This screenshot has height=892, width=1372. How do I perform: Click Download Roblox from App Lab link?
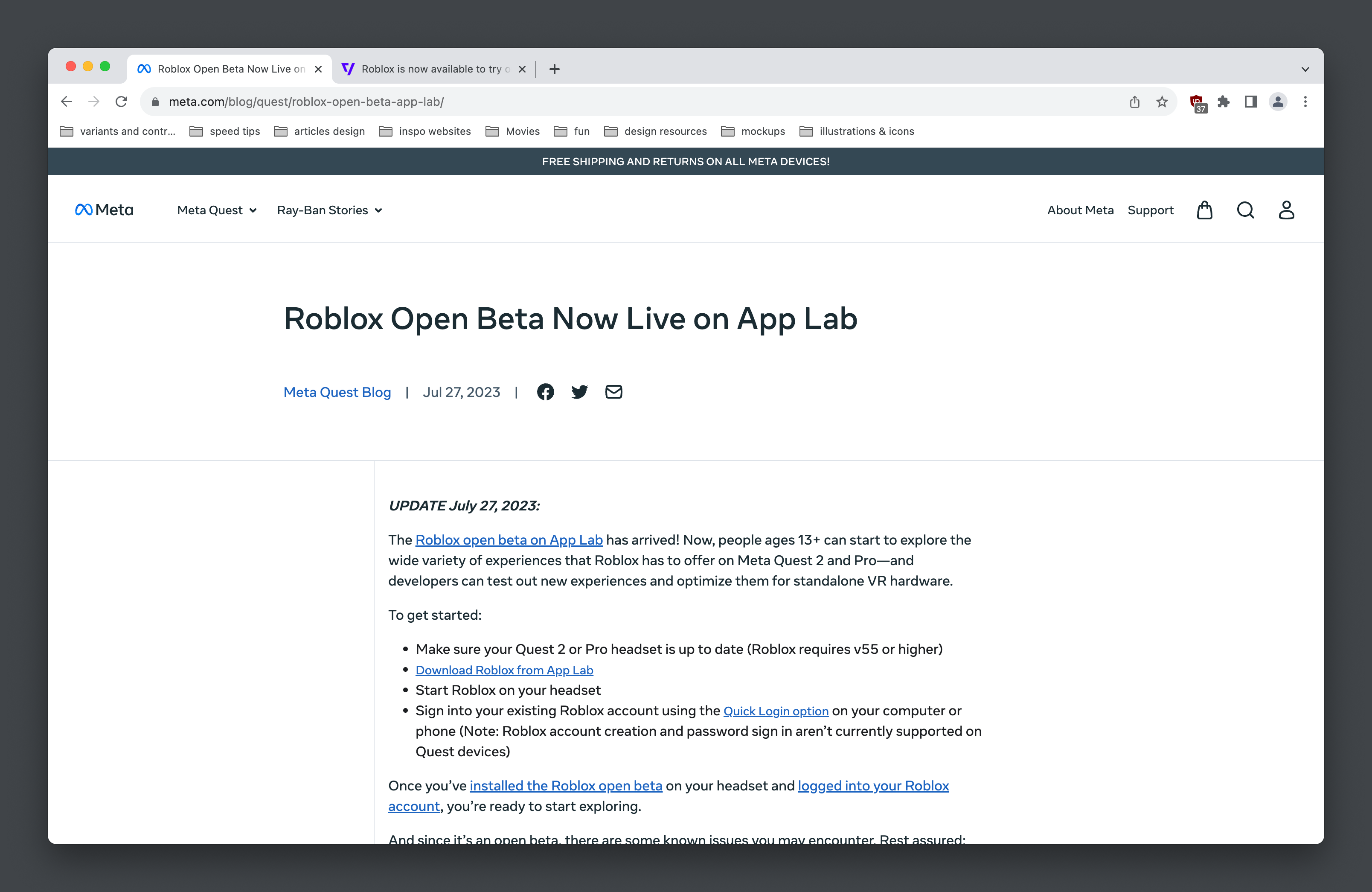[x=504, y=670]
